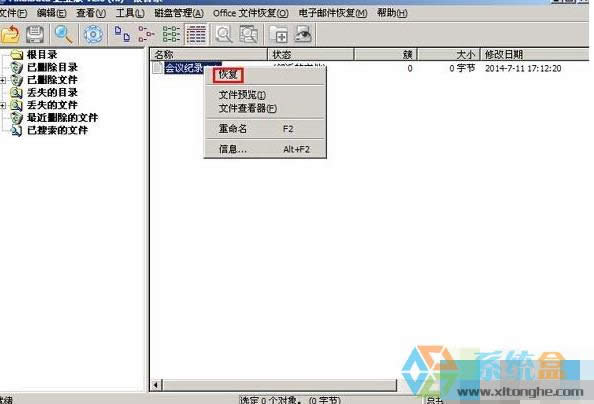Click the new folder plus icon
The height and width of the screenshot is (404, 594).
coord(278,34)
